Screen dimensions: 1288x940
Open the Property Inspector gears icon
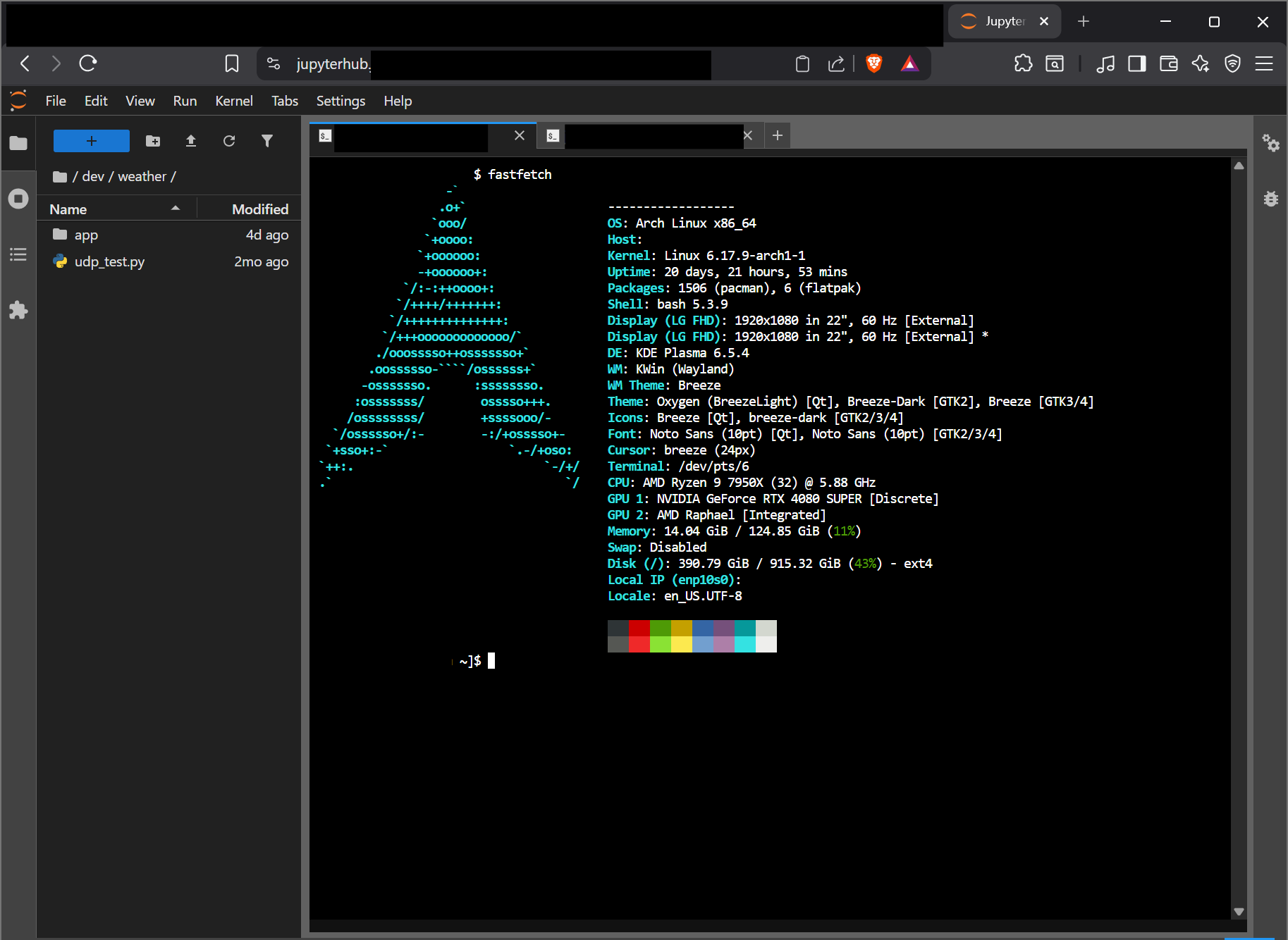coord(1270,143)
